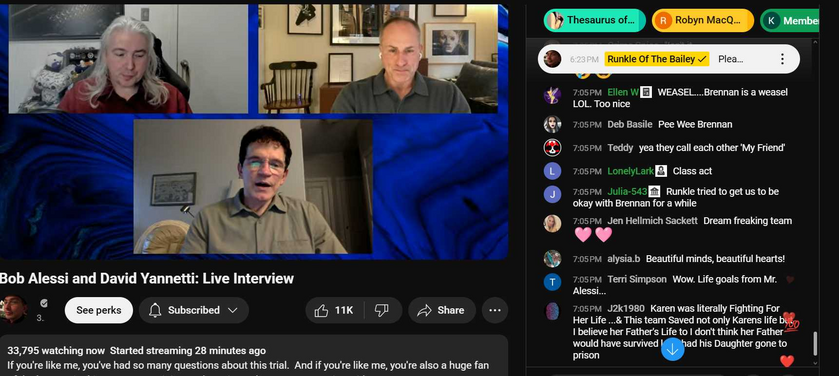
Task: Open pinned message three-dot options
Action: click(782, 59)
